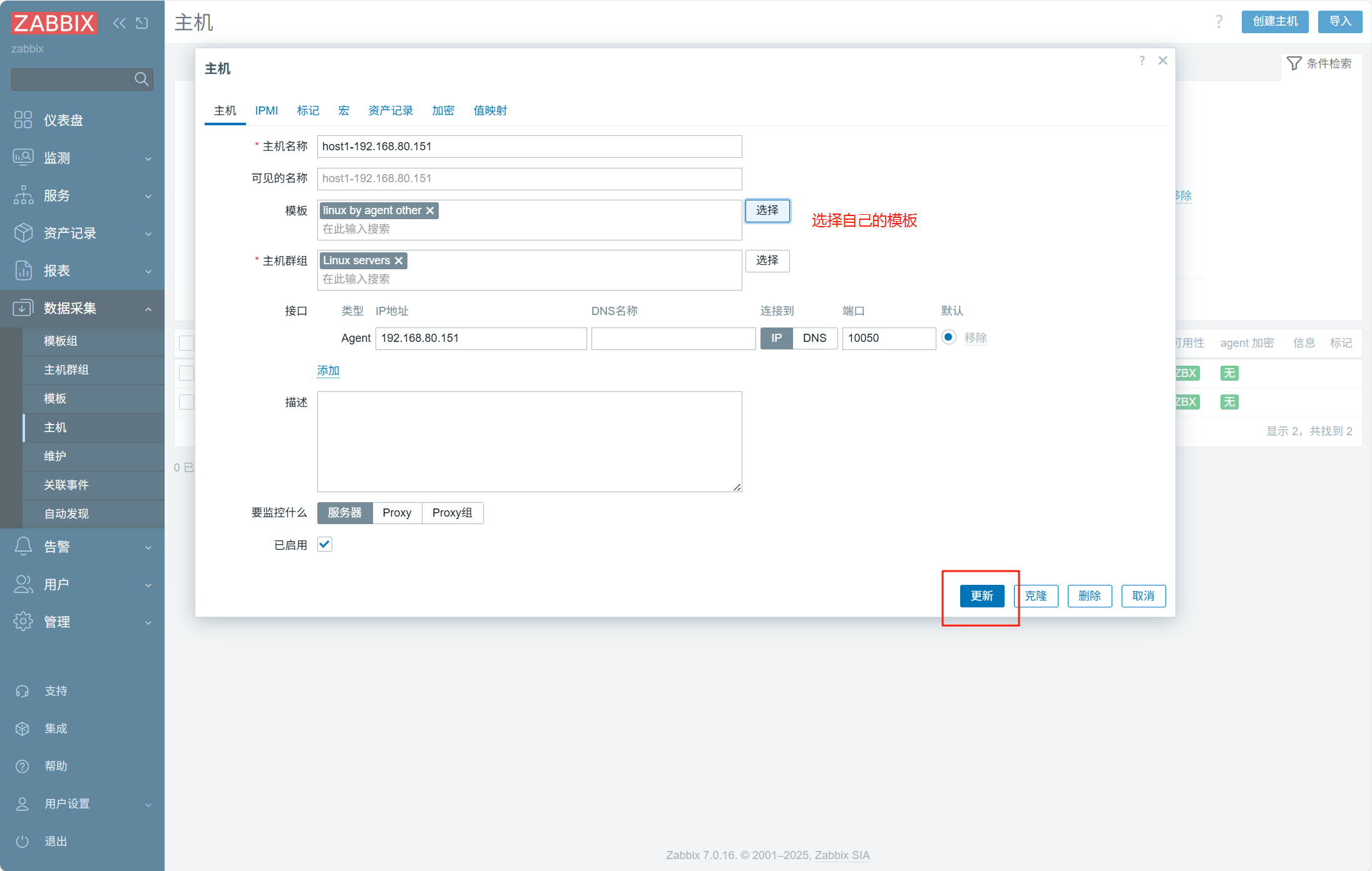Toggle the select-all header checkbox in host list
The image size is (1372, 871).
click(x=187, y=343)
